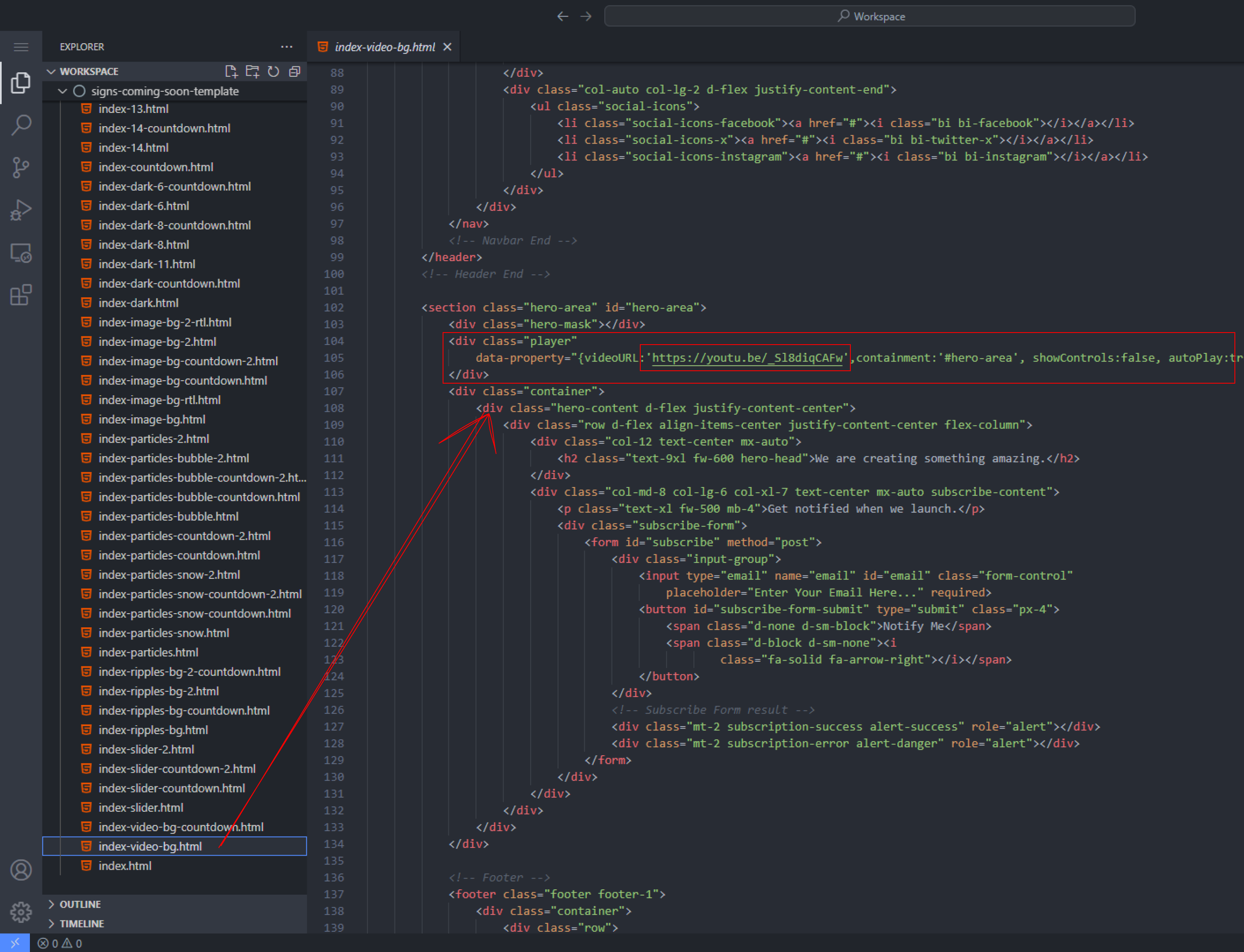The width and height of the screenshot is (1244, 952).
Task: Open the Accounts menu icon
Action: [21, 870]
